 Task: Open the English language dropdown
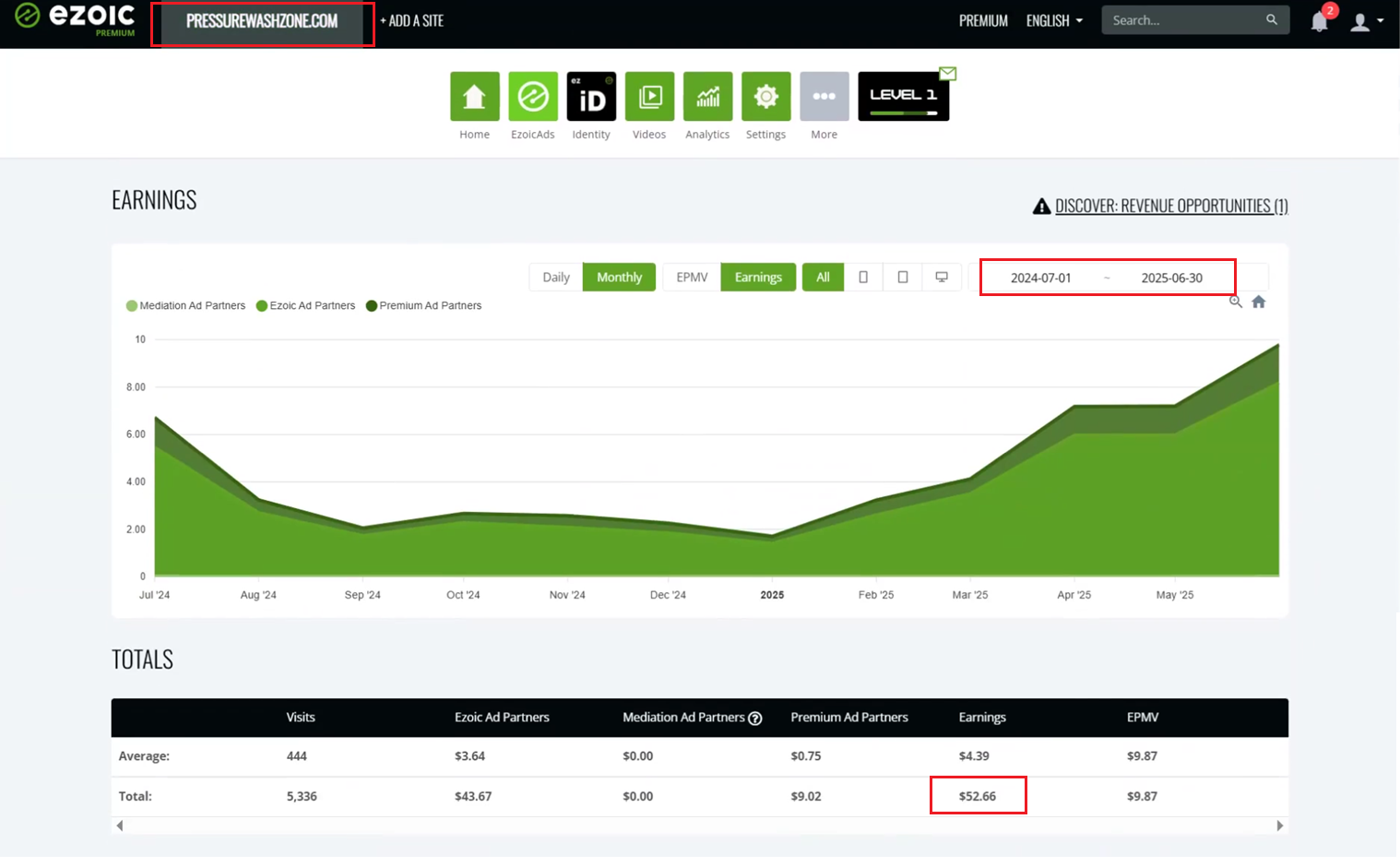click(x=1054, y=20)
